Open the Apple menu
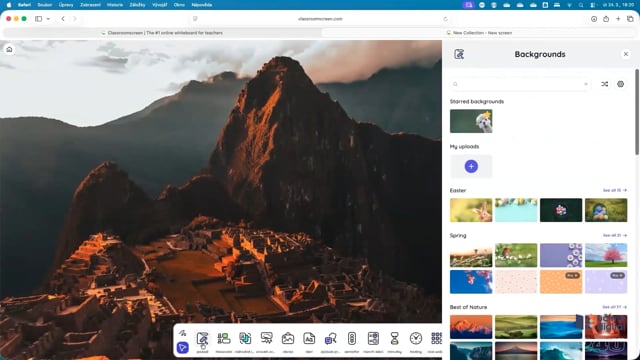 pos(9,5)
